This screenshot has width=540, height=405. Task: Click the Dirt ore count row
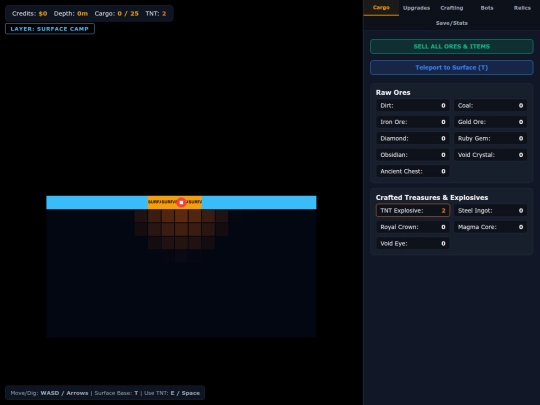pos(413,106)
